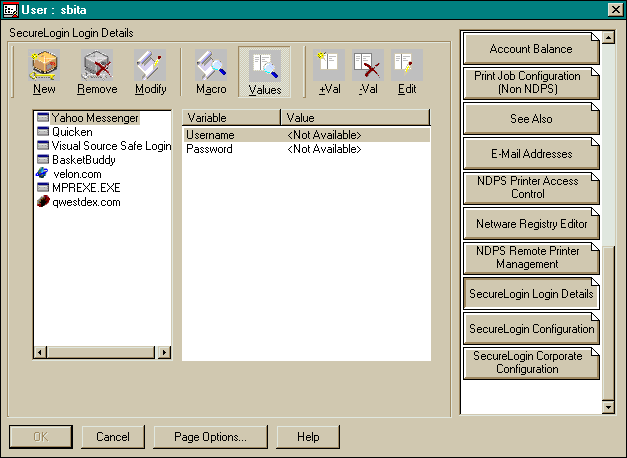Click the Help button
The width and height of the screenshot is (627, 458).
click(308, 437)
